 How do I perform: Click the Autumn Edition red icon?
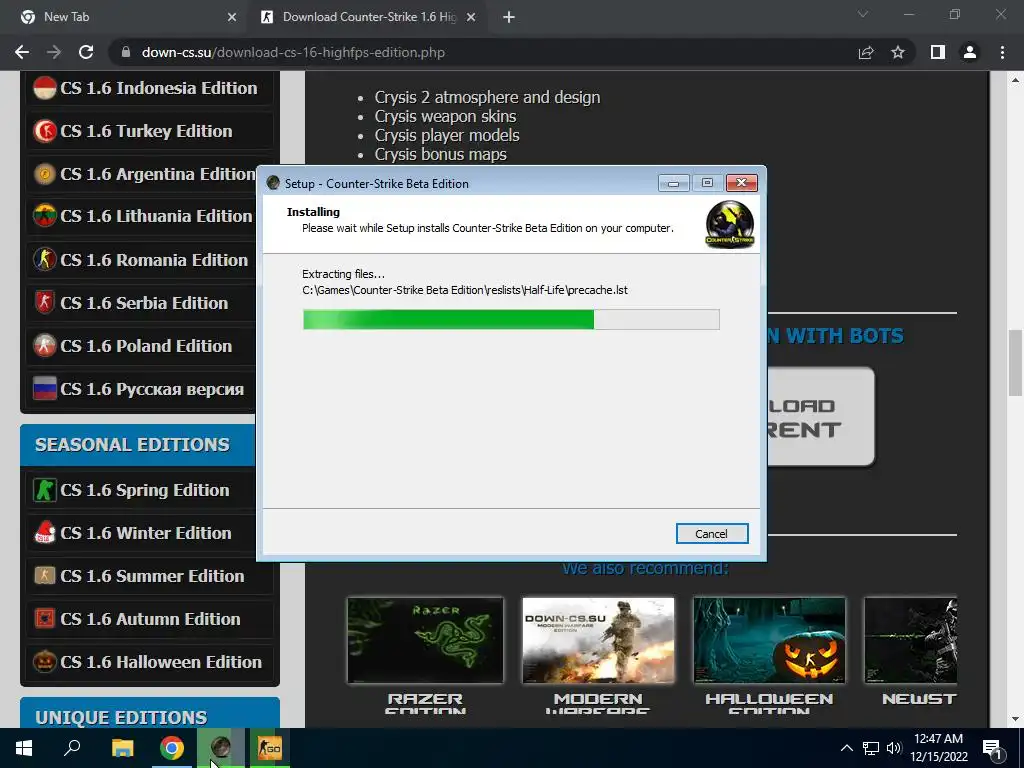click(44, 618)
